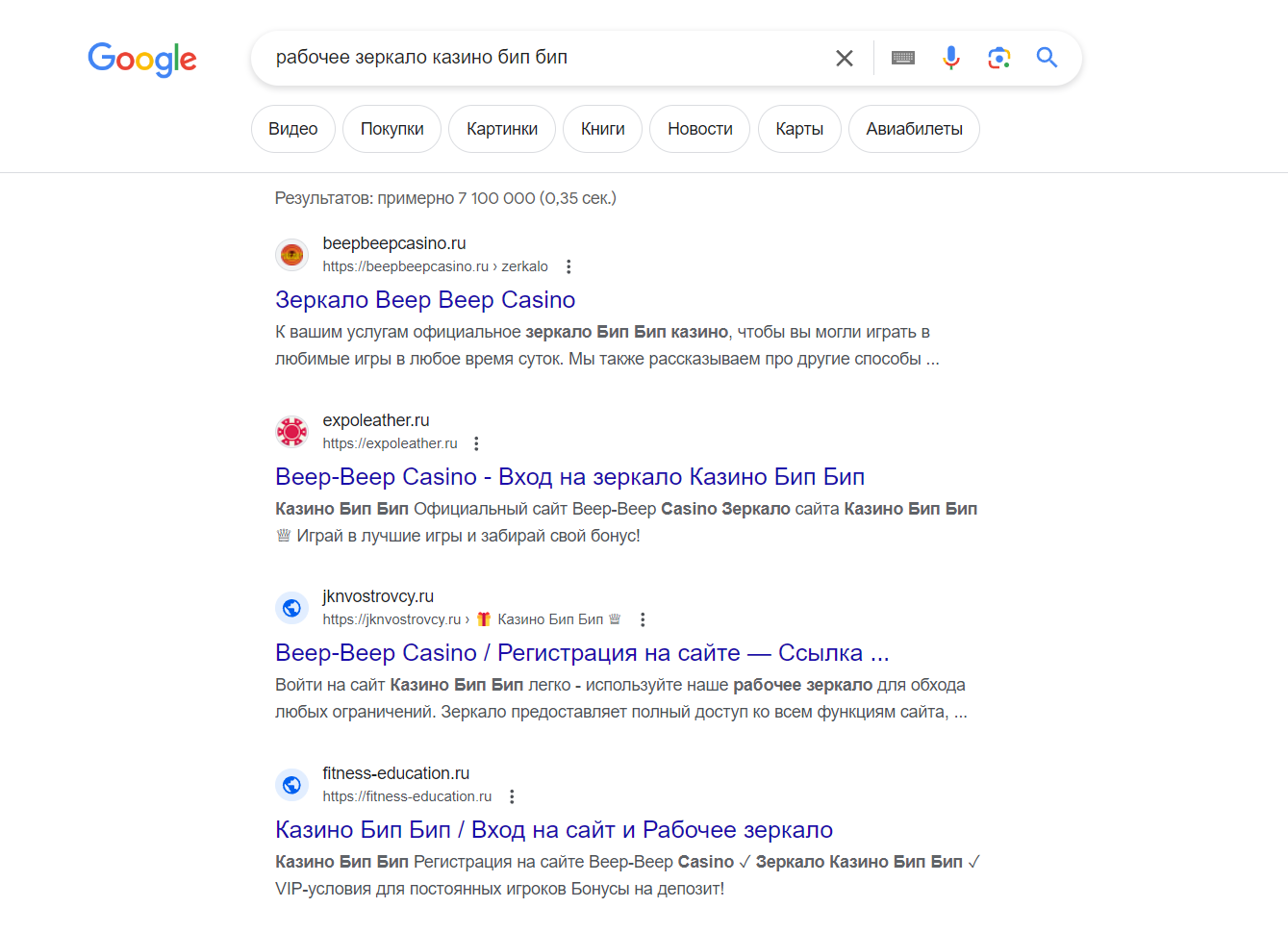The height and width of the screenshot is (933, 1288).
Task: Open more options for jknvostrovcy.ru result
Action: (x=643, y=619)
